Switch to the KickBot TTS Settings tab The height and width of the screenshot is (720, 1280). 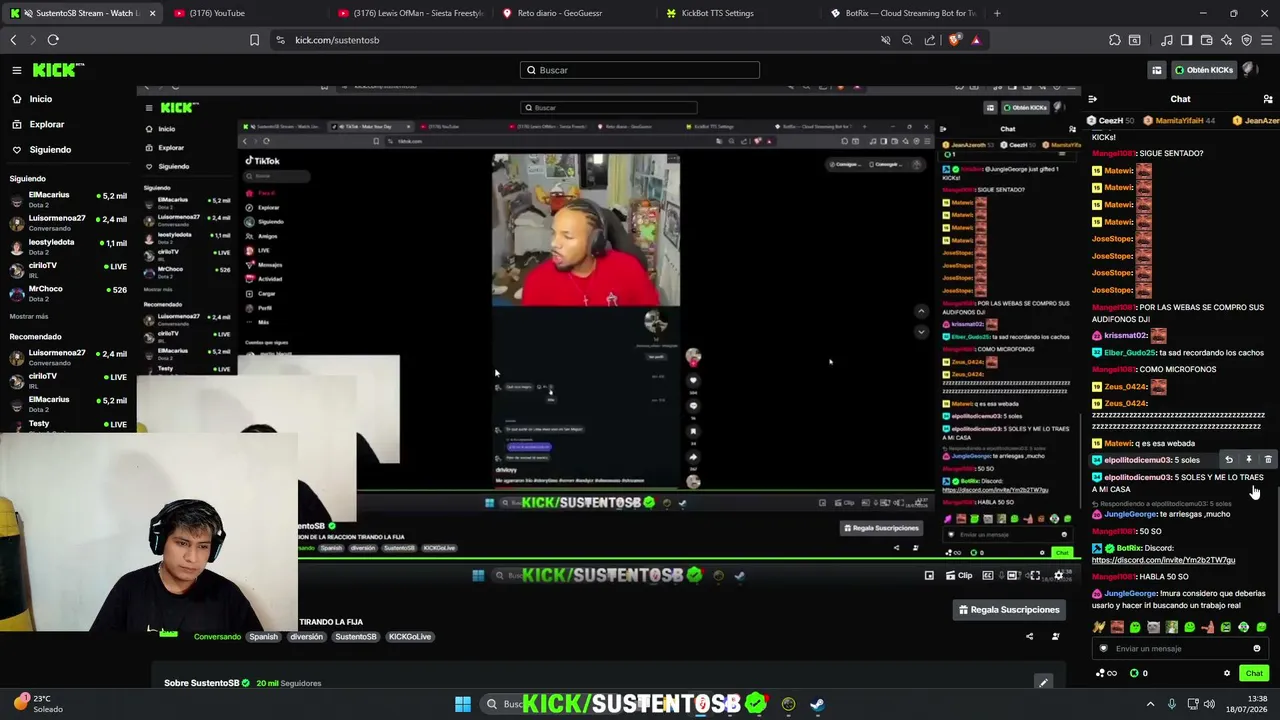tap(736, 13)
